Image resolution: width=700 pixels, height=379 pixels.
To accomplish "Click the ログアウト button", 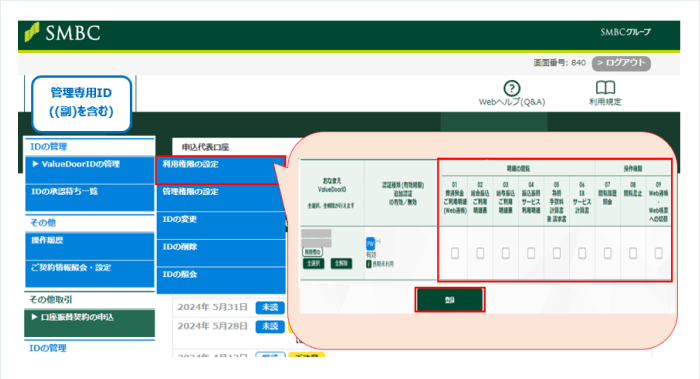I will [621, 63].
